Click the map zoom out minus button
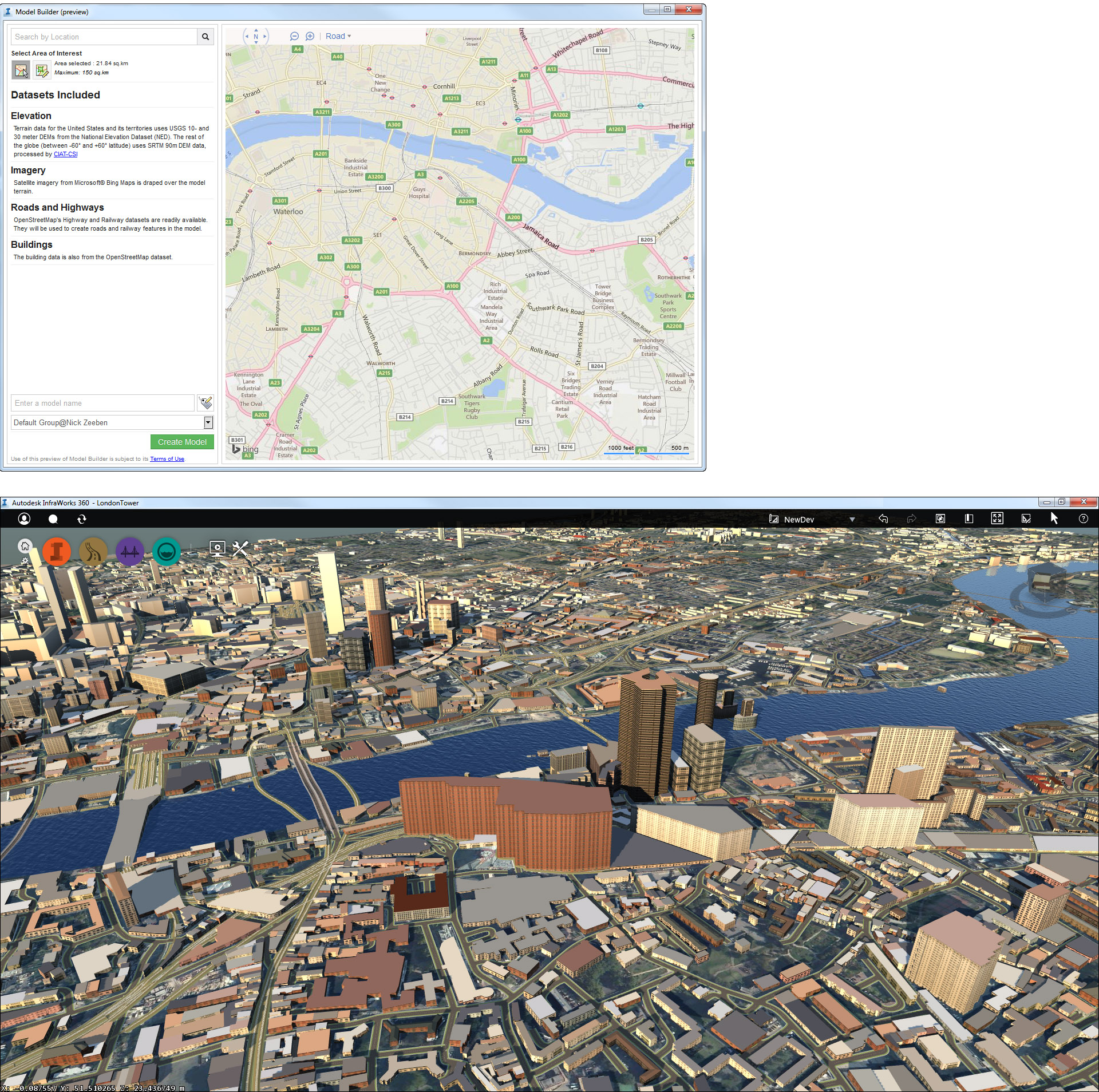The width and height of the screenshot is (1099, 1092). (294, 36)
